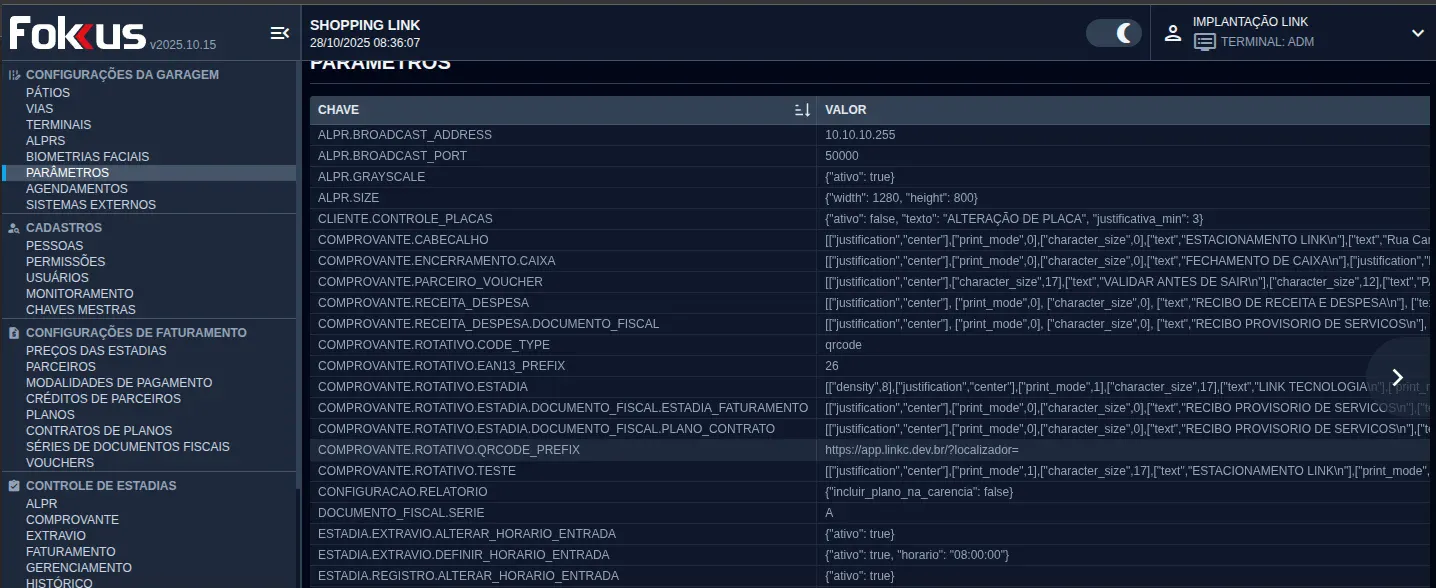Image resolution: width=1436 pixels, height=588 pixels.
Task: Go to Preços das Estadias
Action: pyautogui.click(x=96, y=351)
